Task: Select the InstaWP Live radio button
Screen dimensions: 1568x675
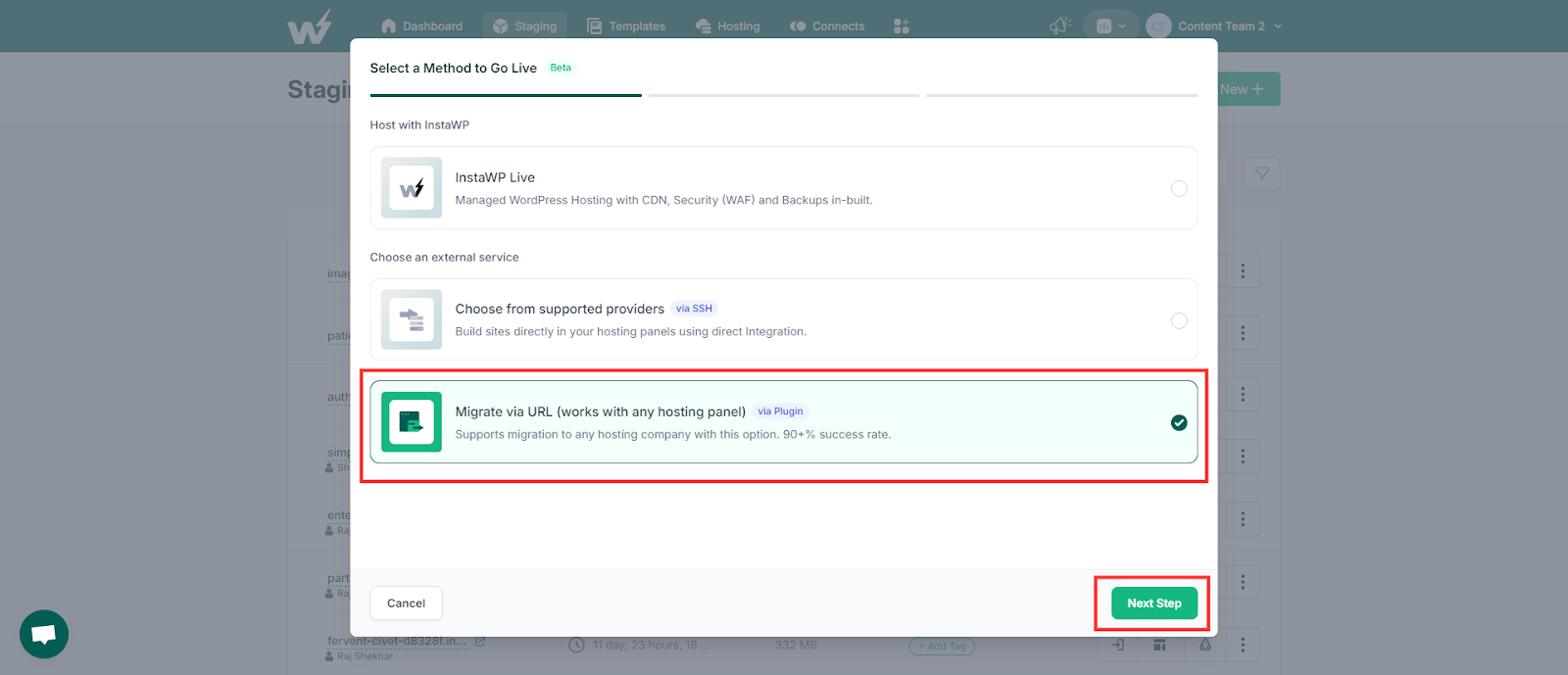Action: [1179, 188]
